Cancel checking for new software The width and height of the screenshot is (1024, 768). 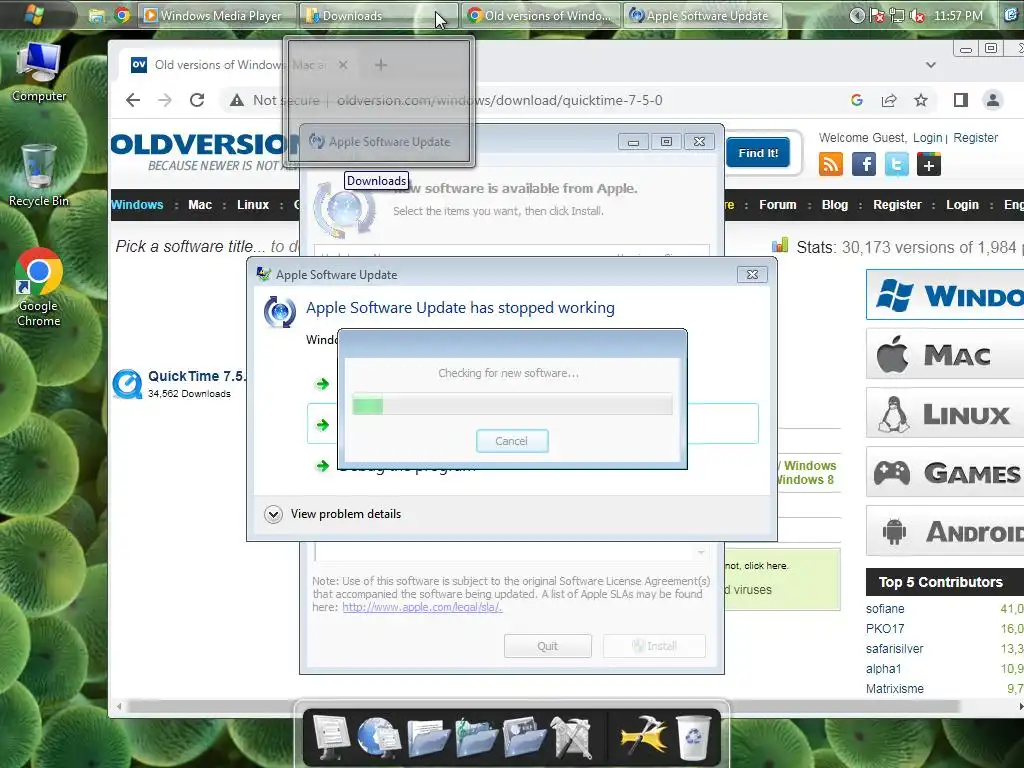[x=511, y=441]
